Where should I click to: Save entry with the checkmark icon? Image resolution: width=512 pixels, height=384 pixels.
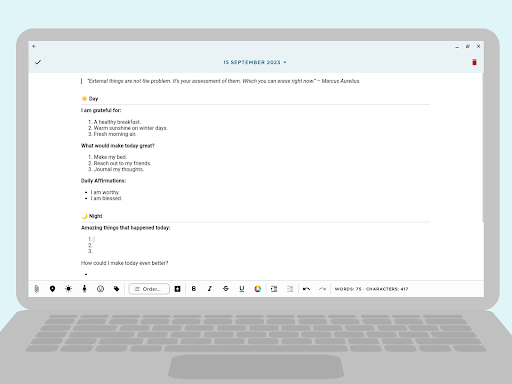[38, 62]
